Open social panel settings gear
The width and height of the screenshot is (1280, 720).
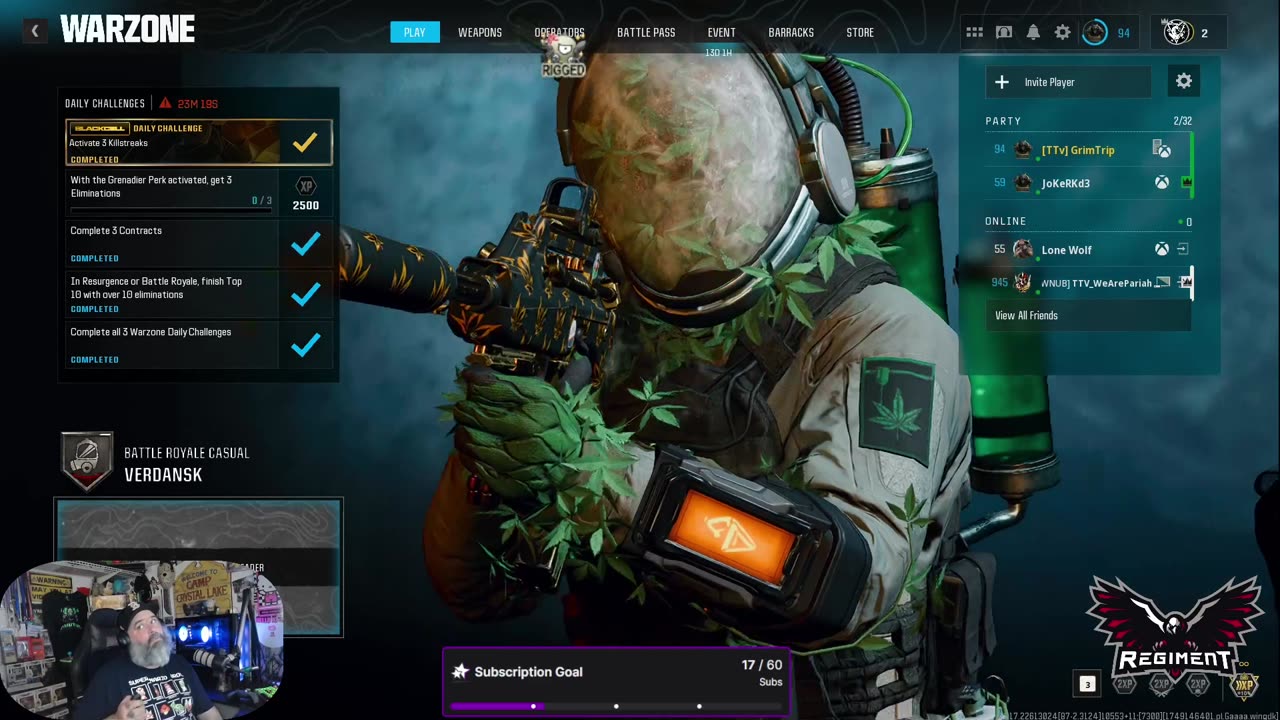tap(1184, 81)
